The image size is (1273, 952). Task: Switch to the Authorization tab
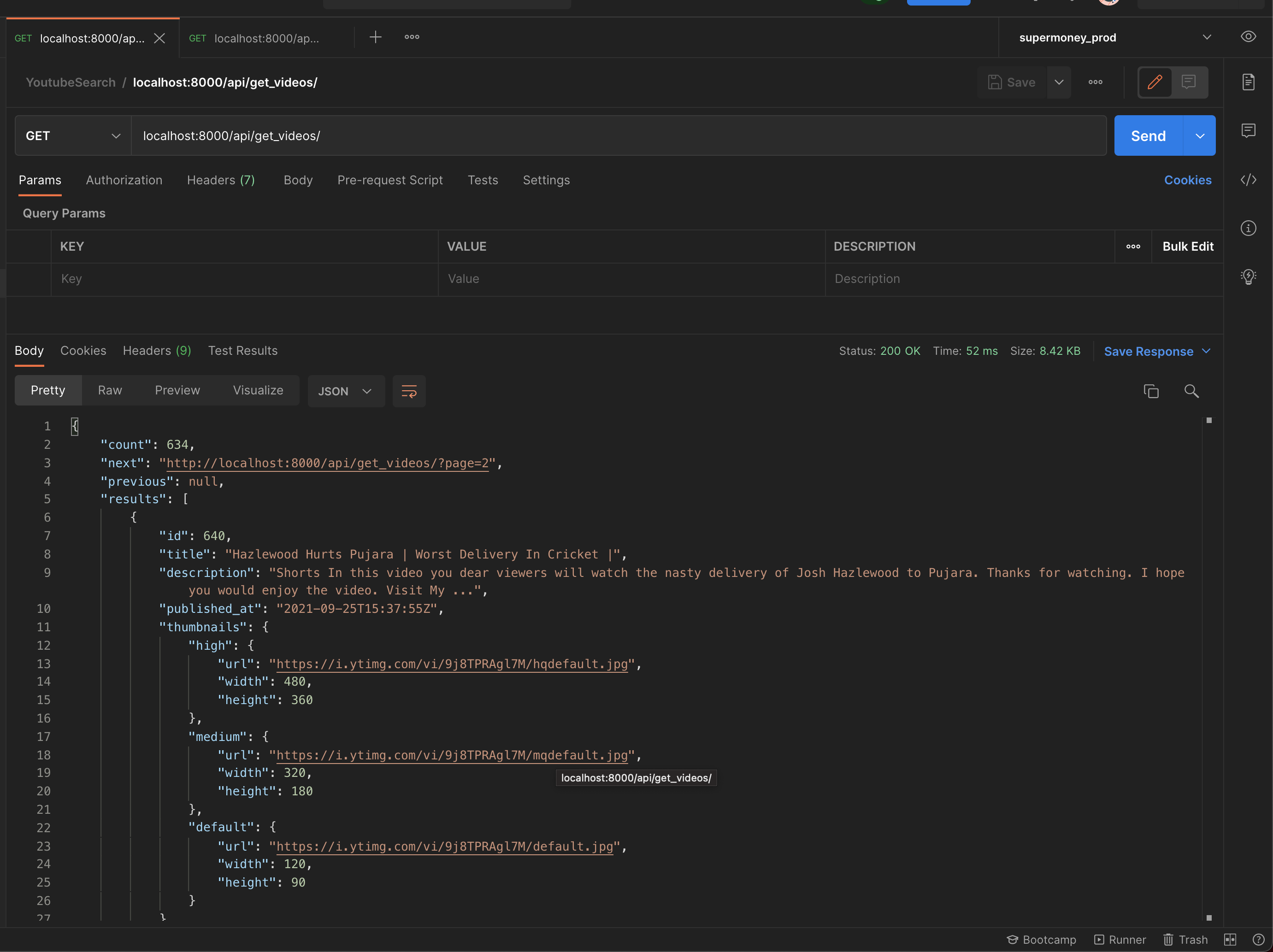click(124, 180)
